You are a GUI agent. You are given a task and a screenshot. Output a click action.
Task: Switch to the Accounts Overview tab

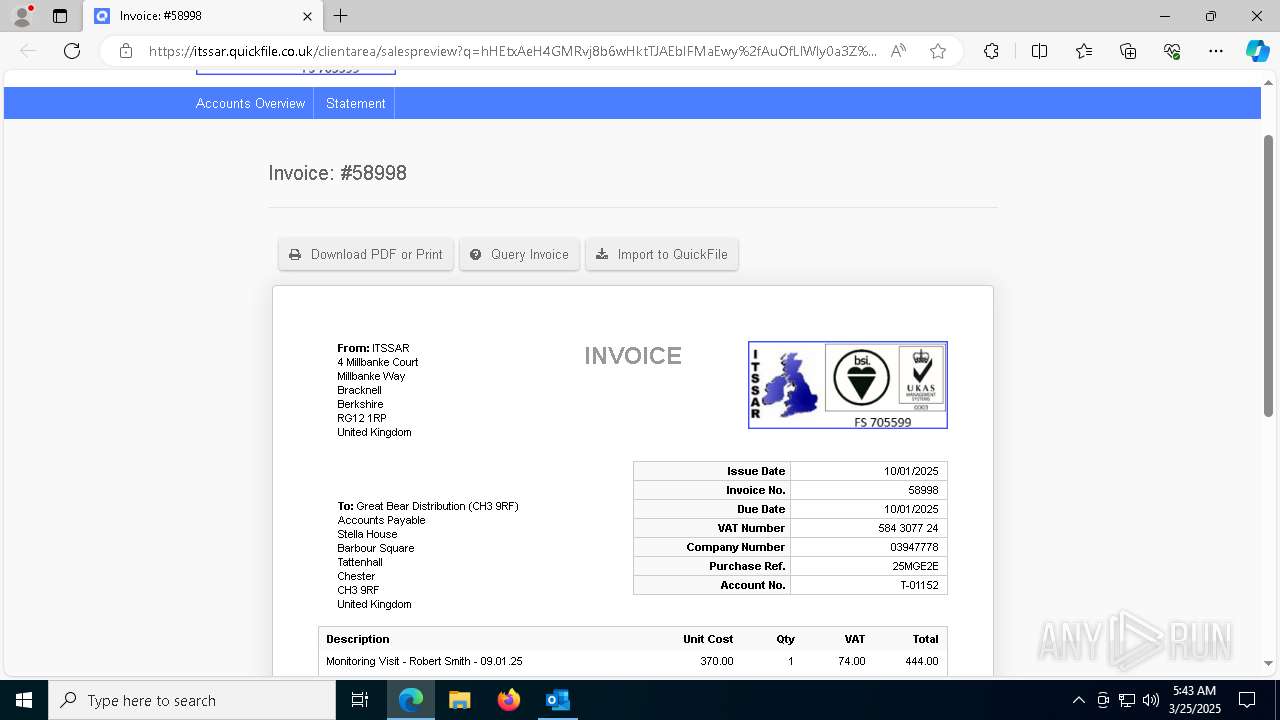click(250, 103)
